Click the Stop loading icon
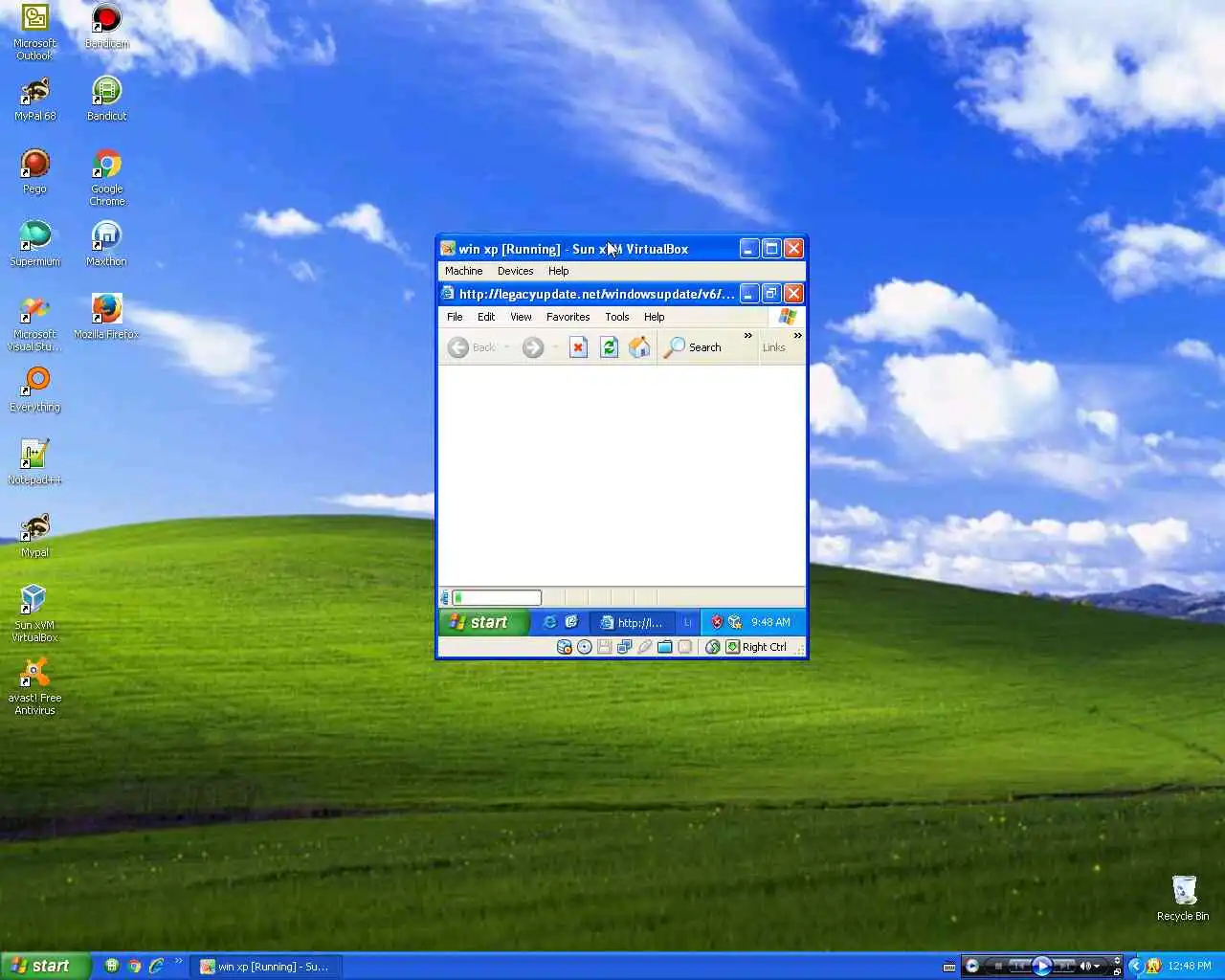 (x=578, y=347)
